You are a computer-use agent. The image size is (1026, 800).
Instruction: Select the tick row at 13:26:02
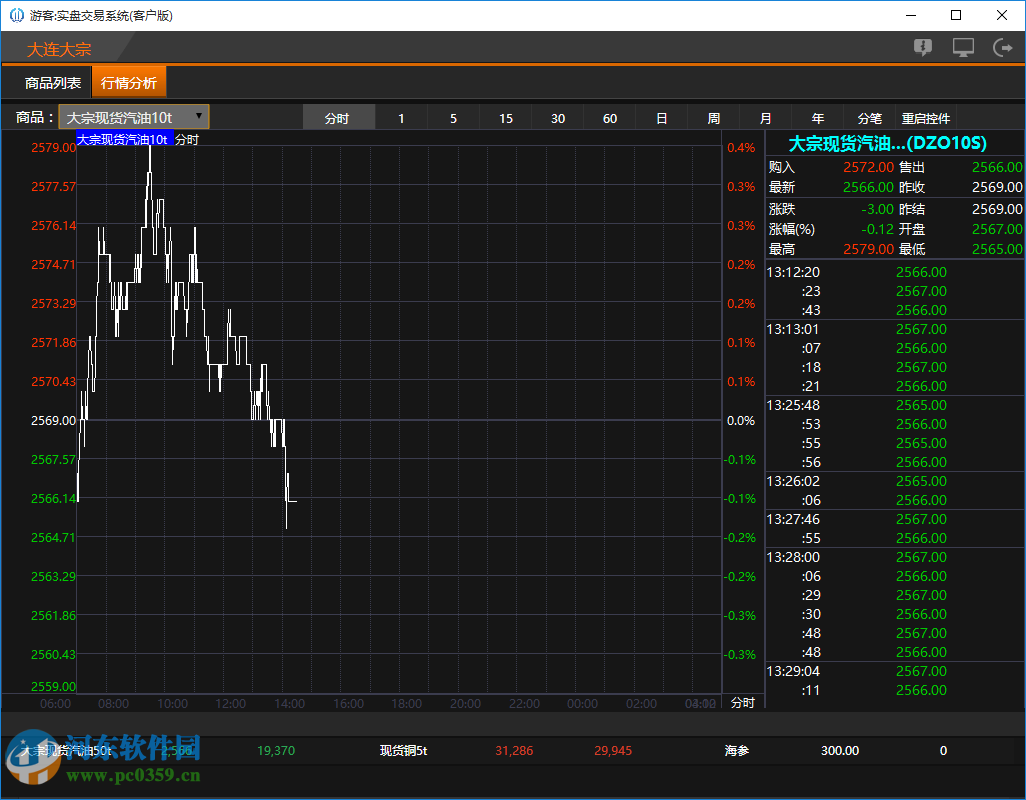[894, 481]
